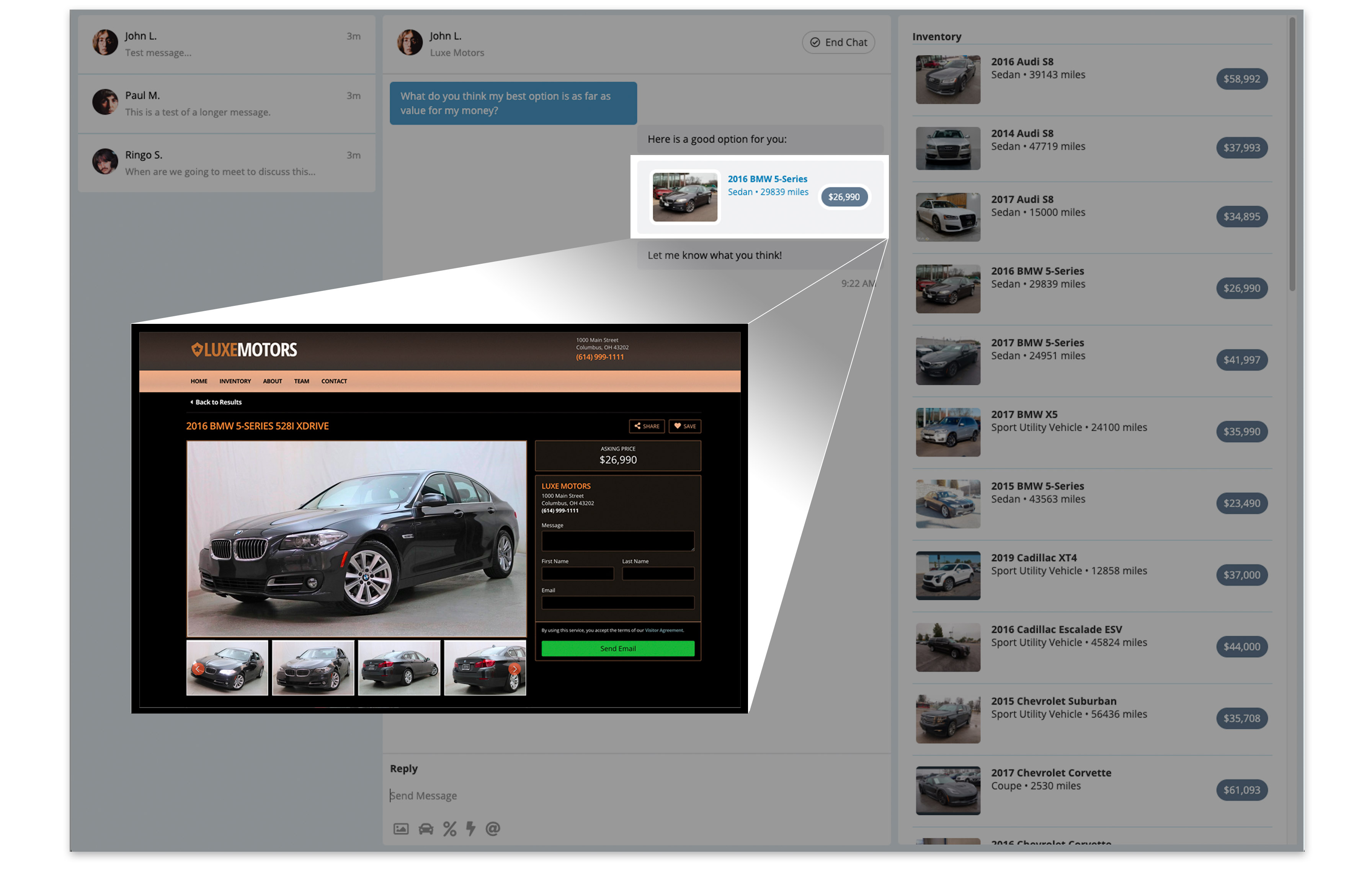Viewport: 1372px width, 872px height.
Task: Open John L.'s Test message conversation
Action: pos(226,44)
